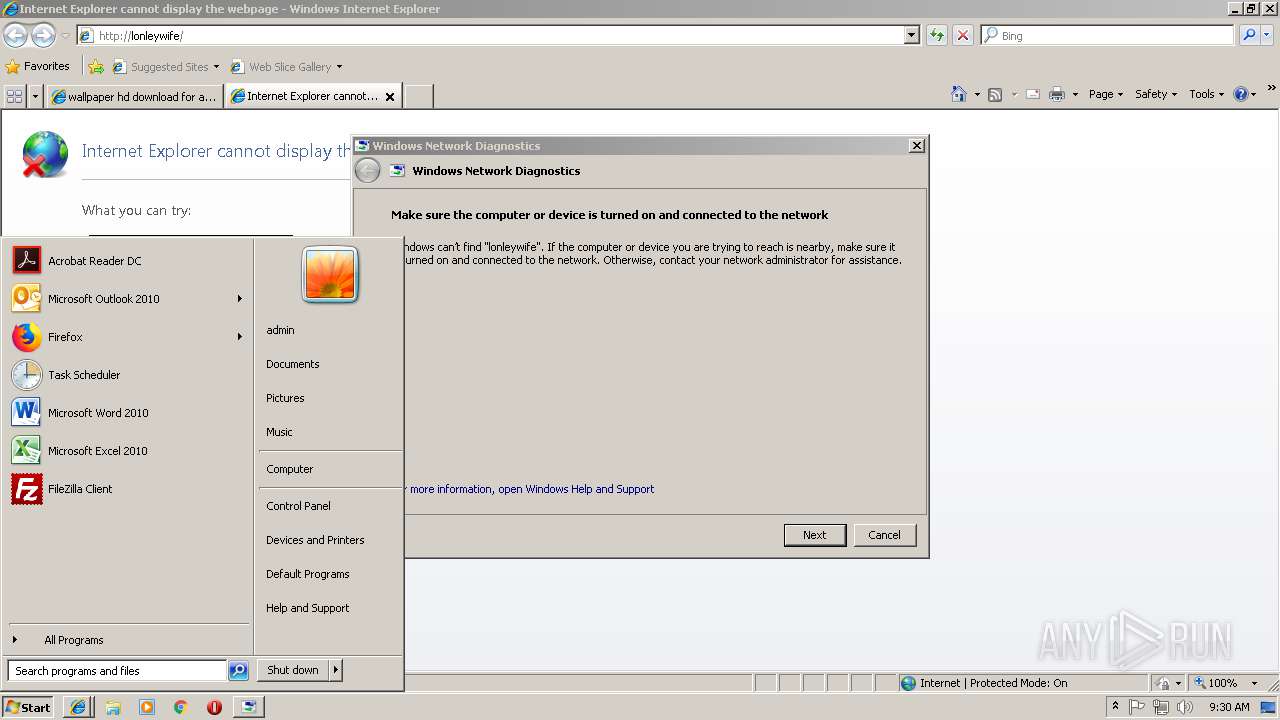The height and width of the screenshot is (720, 1280).
Task: Click the Network Diagnostics back arrow
Action: [x=368, y=171]
